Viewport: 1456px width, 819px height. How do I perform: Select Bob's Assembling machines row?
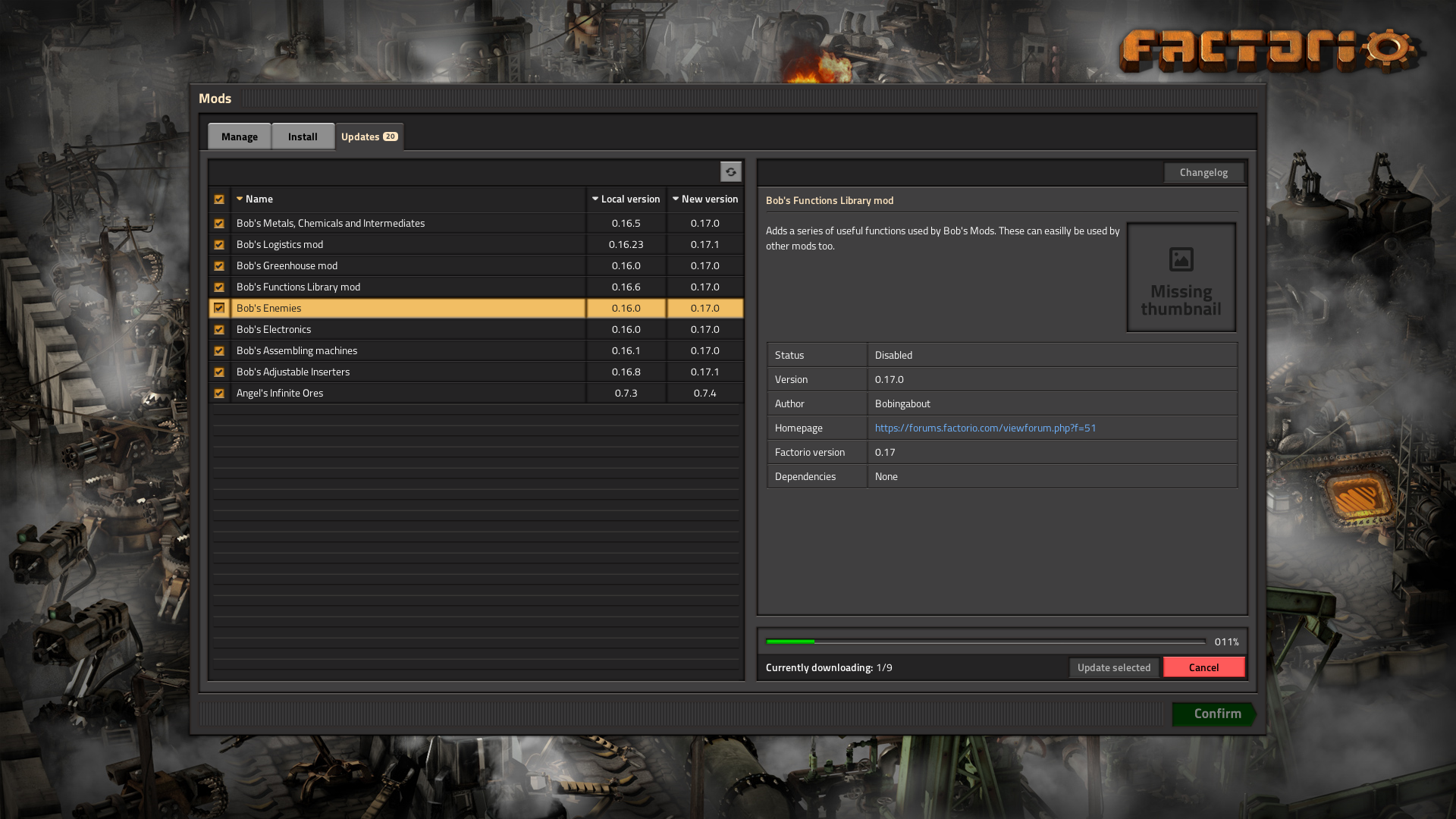pos(476,350)
